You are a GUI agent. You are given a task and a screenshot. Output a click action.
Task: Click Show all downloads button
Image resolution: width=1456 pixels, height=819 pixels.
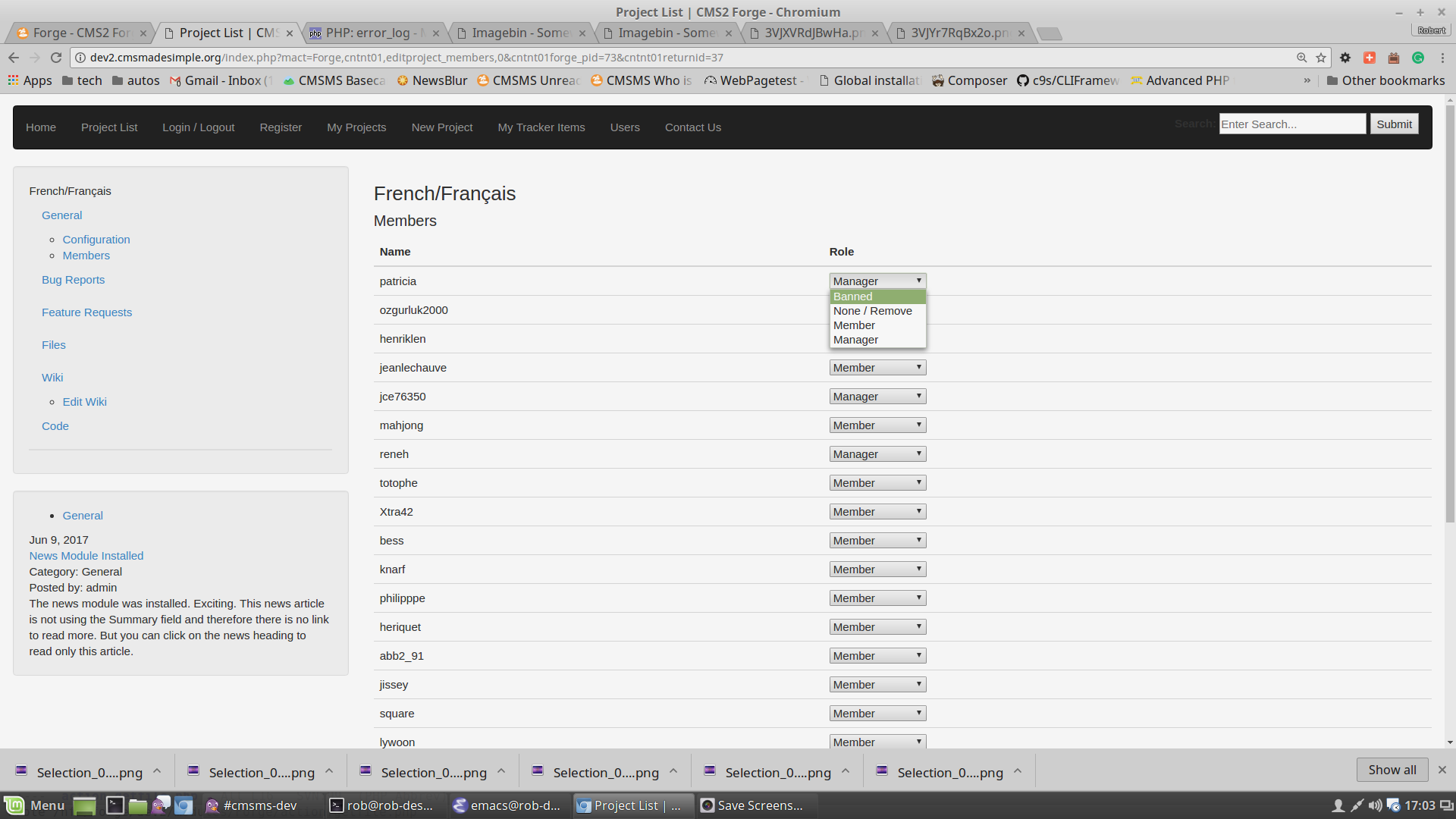click(1392, 770)
